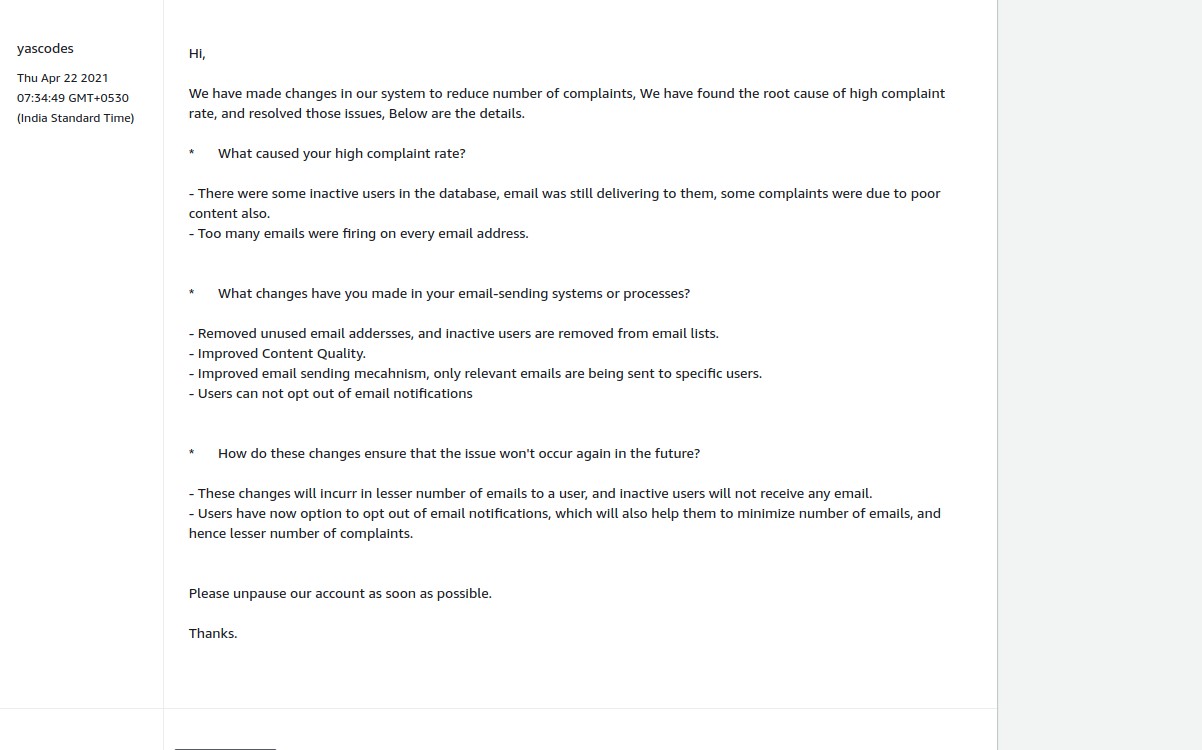Image resolution: width=1202 pixels, height=750 pixels.
Task: Click the 07:34:49 GMT+0530 timestamp
Action: tap(72, 98)
